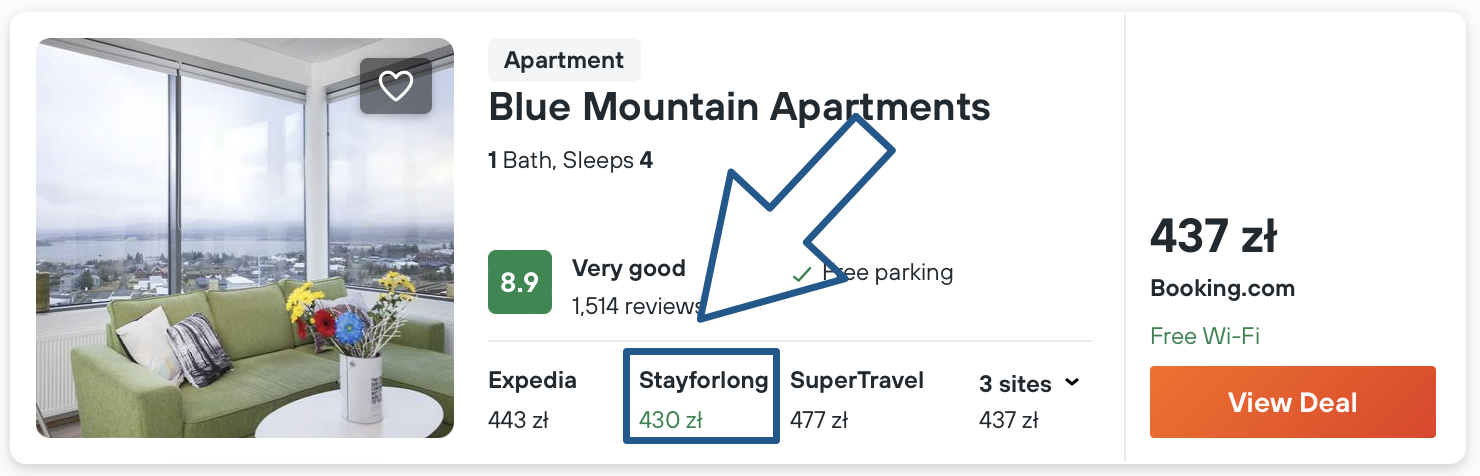
Task: Click the green 430 zł Stayforlong price
Action: (x=670, y=420)
